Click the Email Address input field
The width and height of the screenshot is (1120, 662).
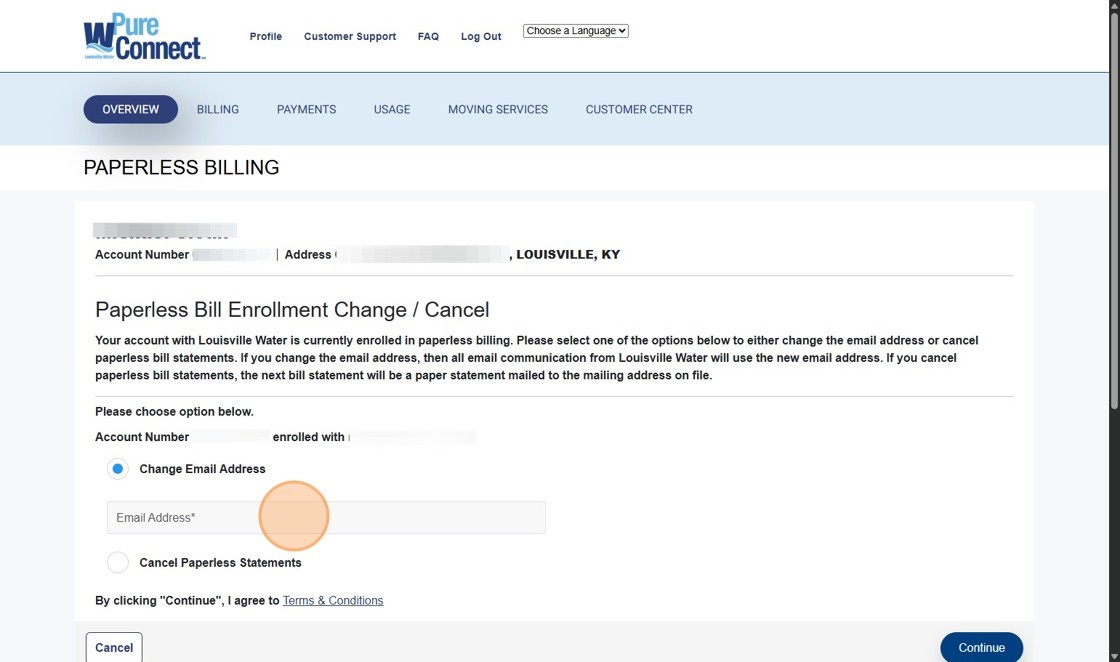(325, 517)
